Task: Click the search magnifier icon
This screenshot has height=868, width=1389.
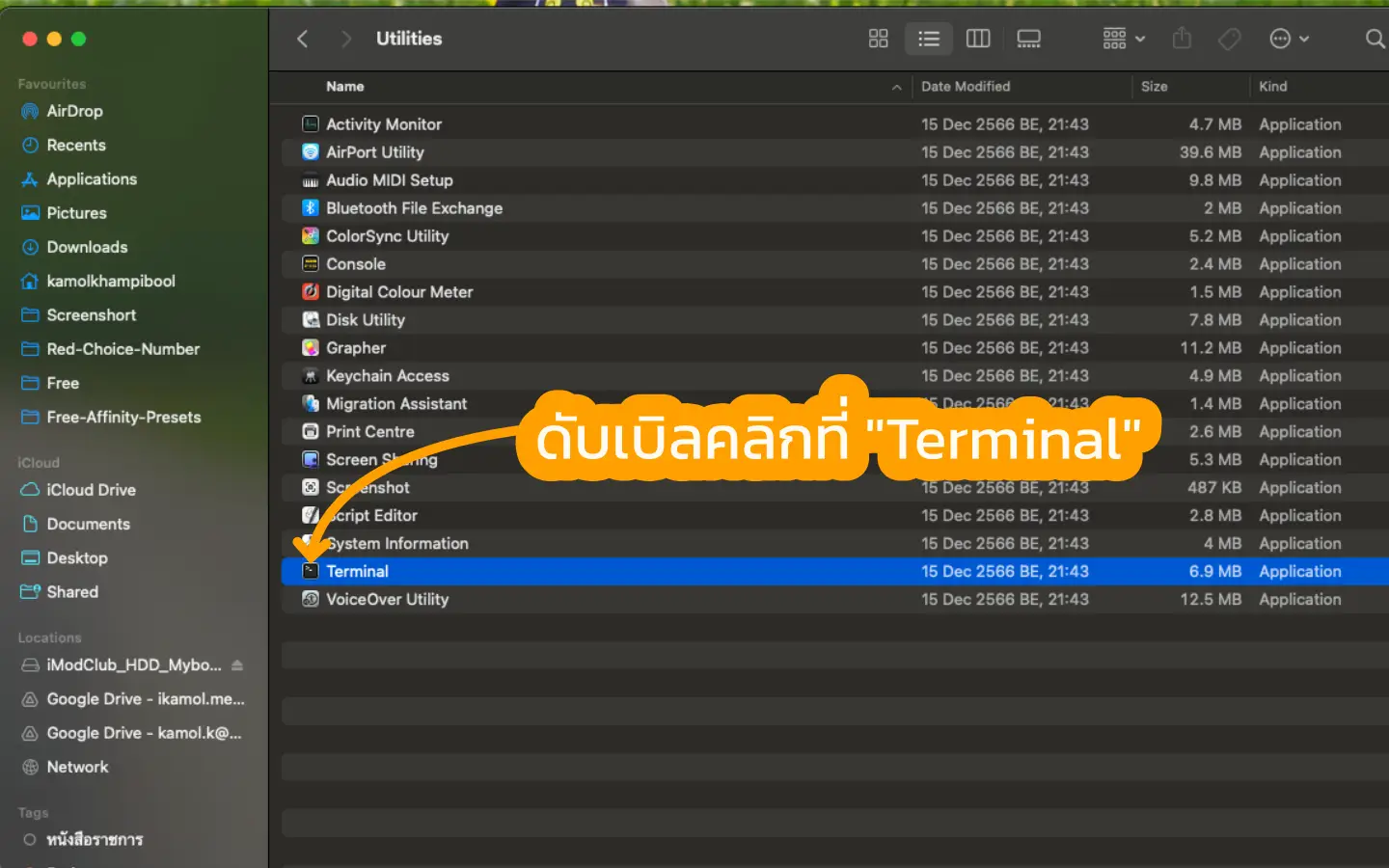Action: pos(1375,39)
